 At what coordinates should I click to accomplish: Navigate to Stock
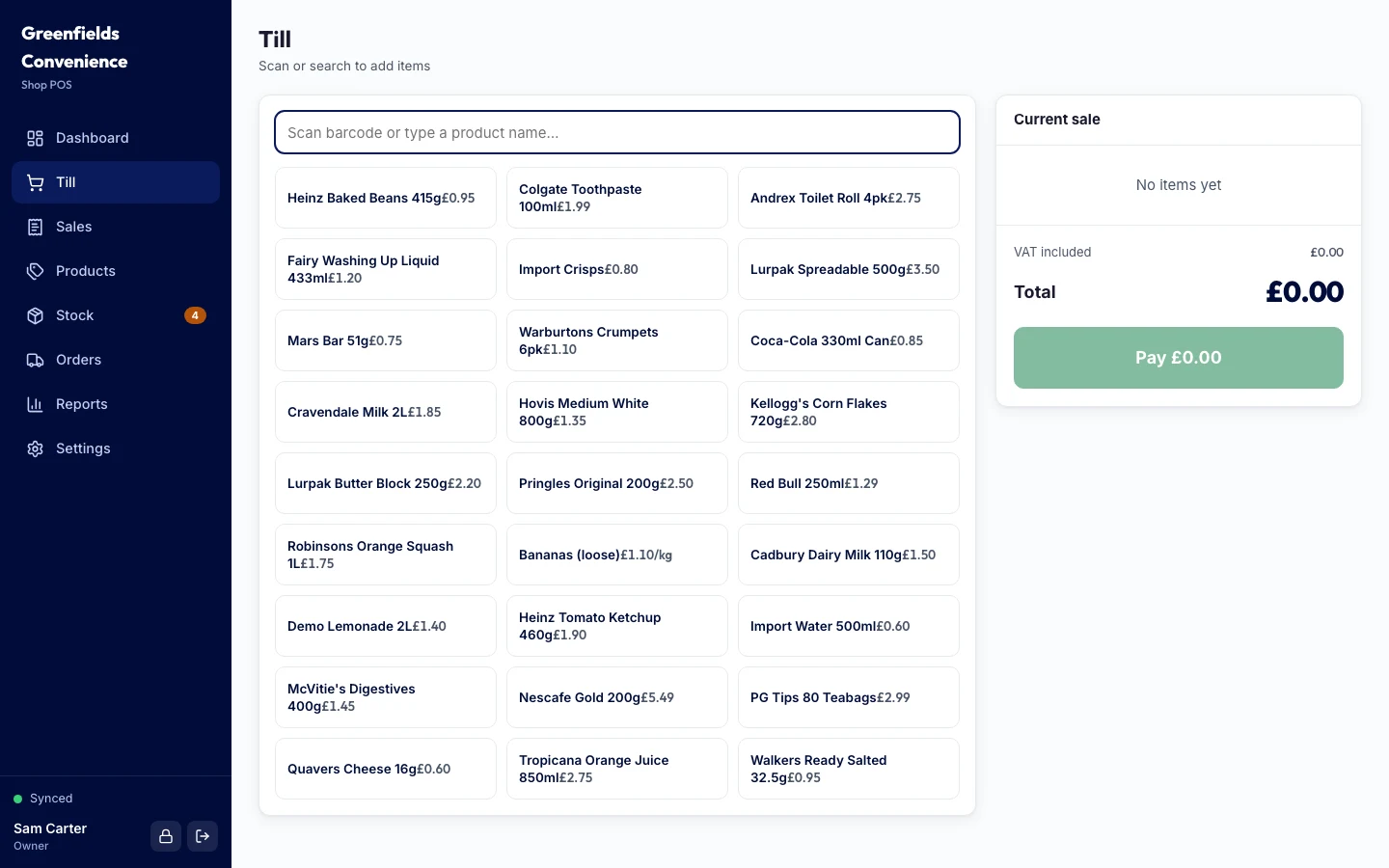(x=116, y=315)
